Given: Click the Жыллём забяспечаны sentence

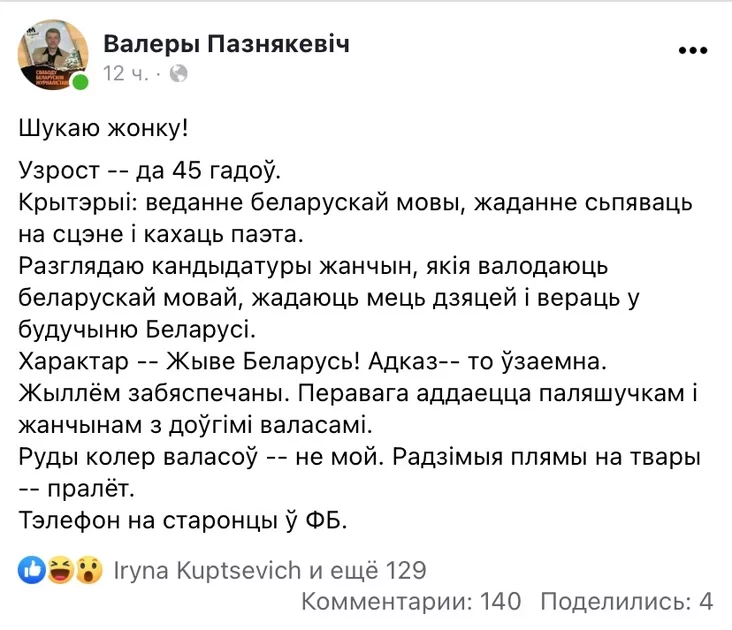Looking at the screenshot, I should click(x=151, y=393).
